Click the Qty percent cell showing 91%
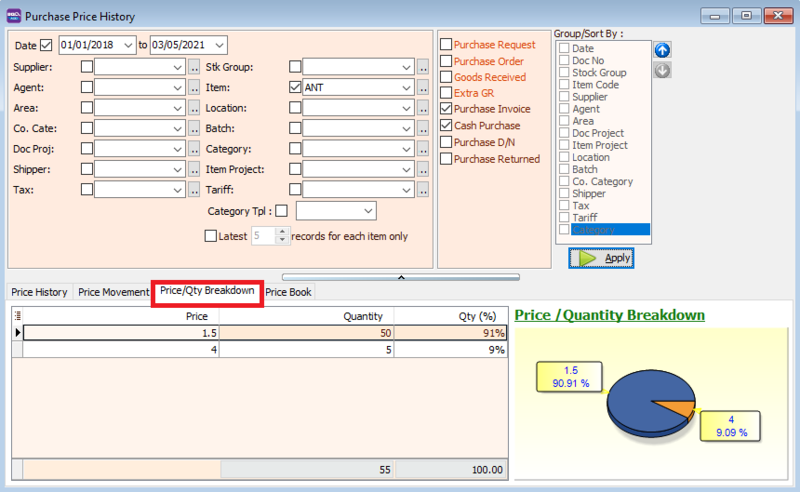The height and width of the screenshot is (492, 800). (451, 333)
